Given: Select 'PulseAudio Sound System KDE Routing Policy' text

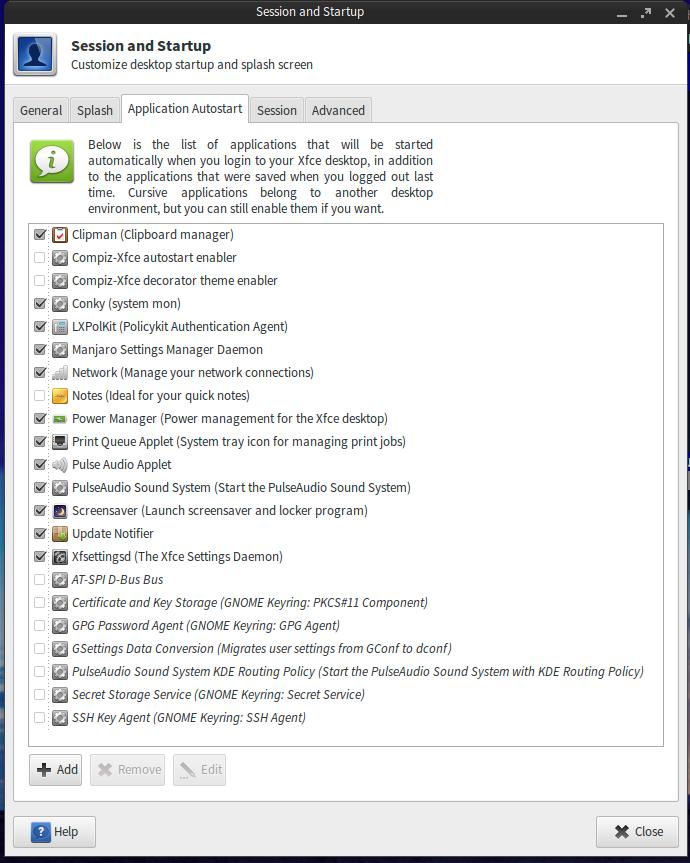Looking at the screenshot, I should point(358,671).
